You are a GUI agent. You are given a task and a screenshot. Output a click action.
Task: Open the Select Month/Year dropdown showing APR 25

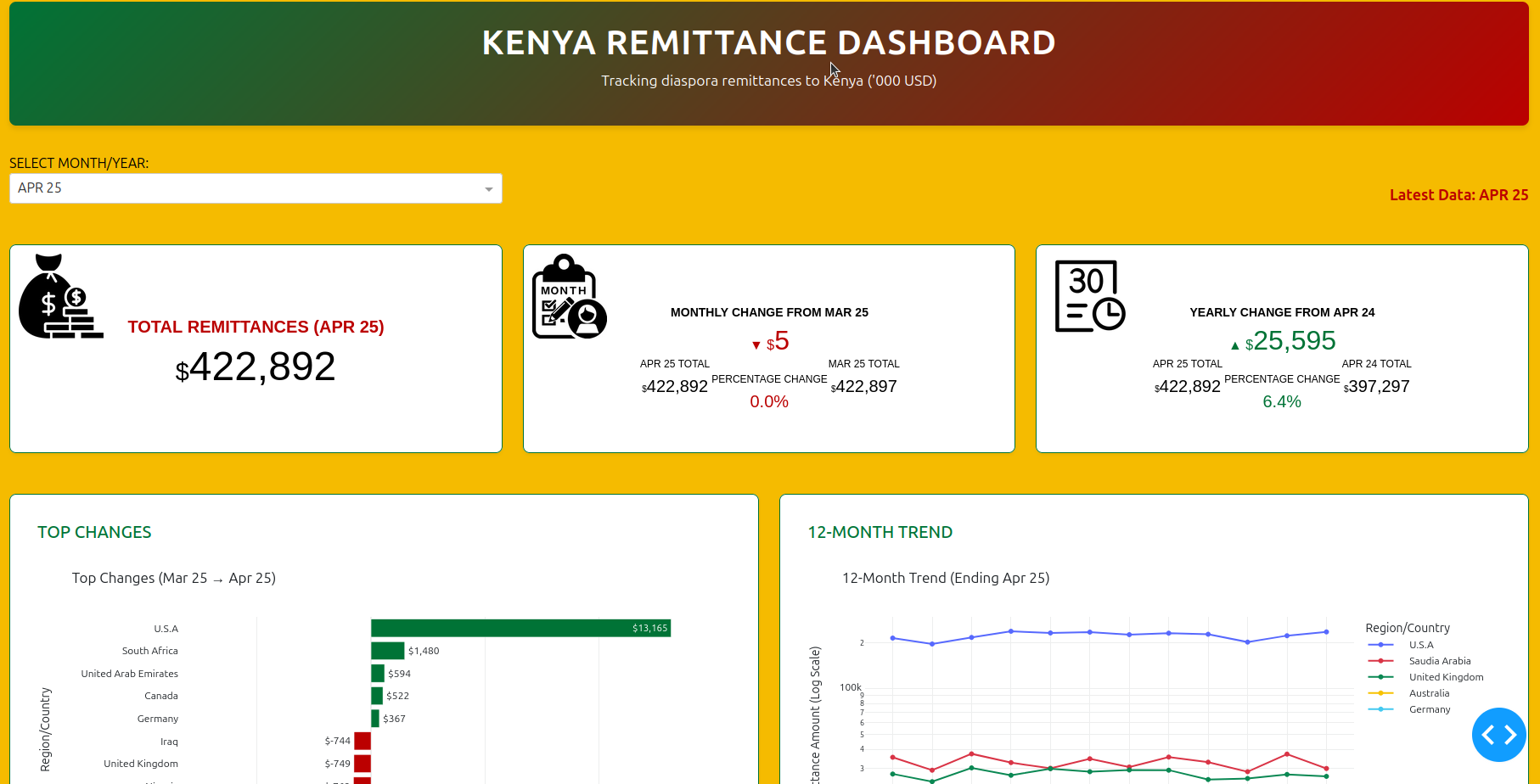click(x=256, y=188)
